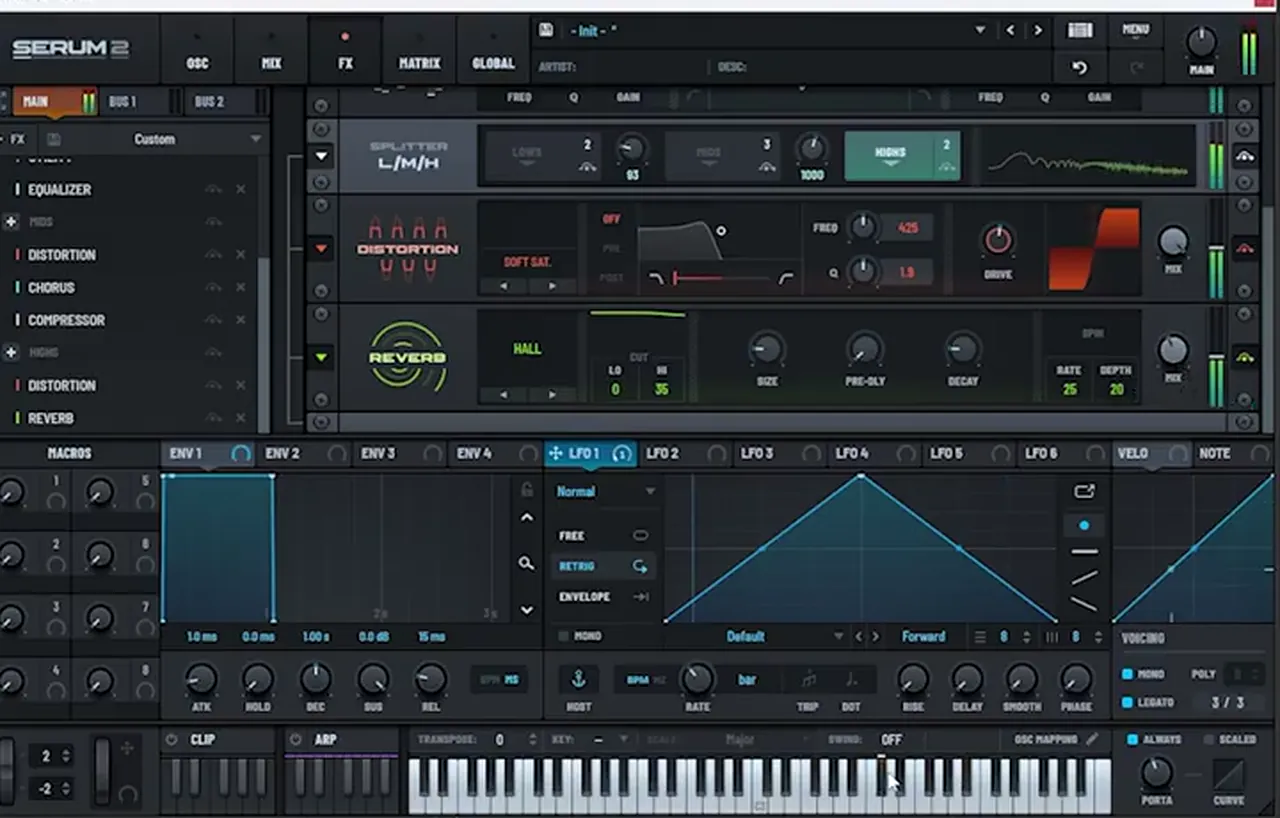Viewport: 1280px width, 818px height.
Task: Remove REVERB from the FX list
Action: pos(241,418)
